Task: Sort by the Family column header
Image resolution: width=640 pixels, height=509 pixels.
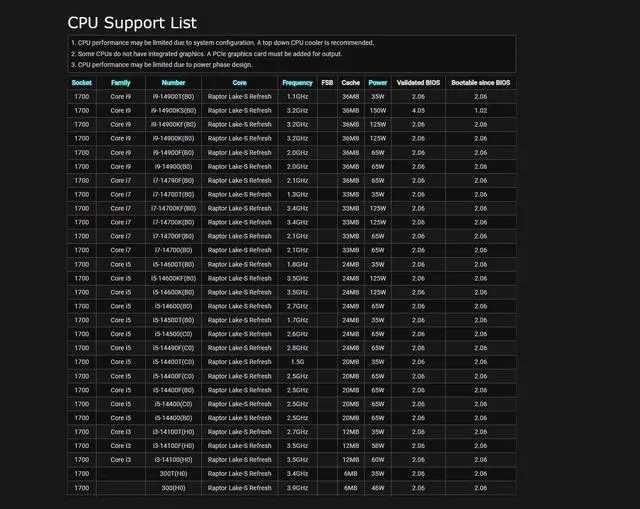Action: 120,82
